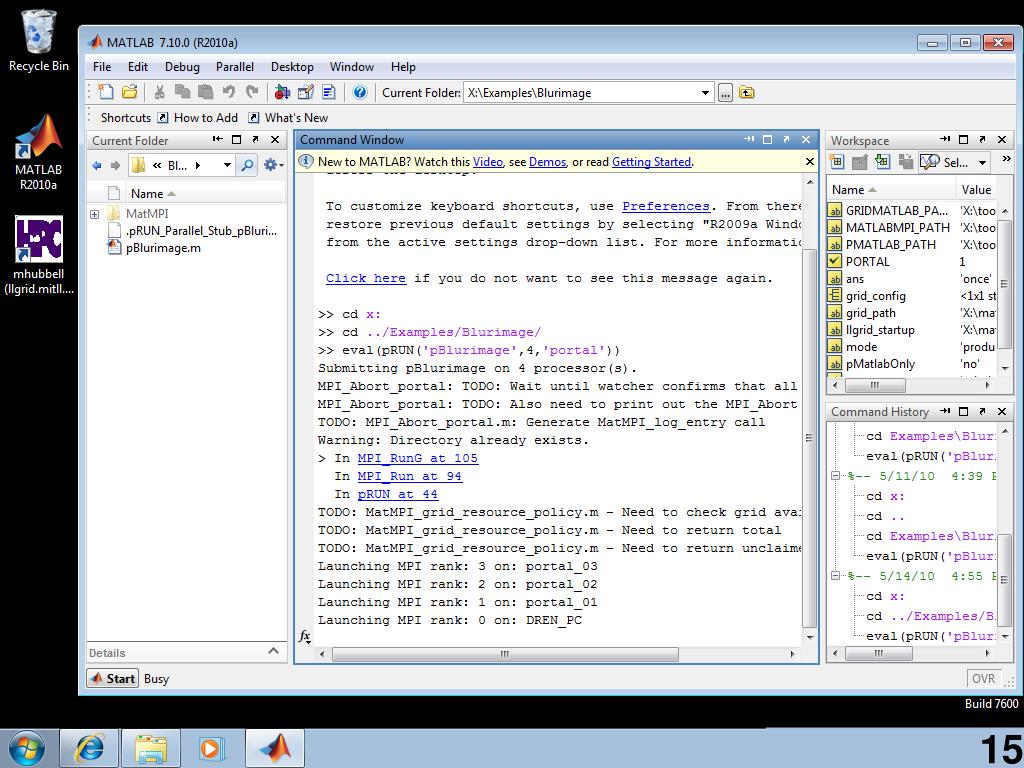Screen dimensions: 1024x768
Task: Open the Help menu
Action: pos(403,67)
